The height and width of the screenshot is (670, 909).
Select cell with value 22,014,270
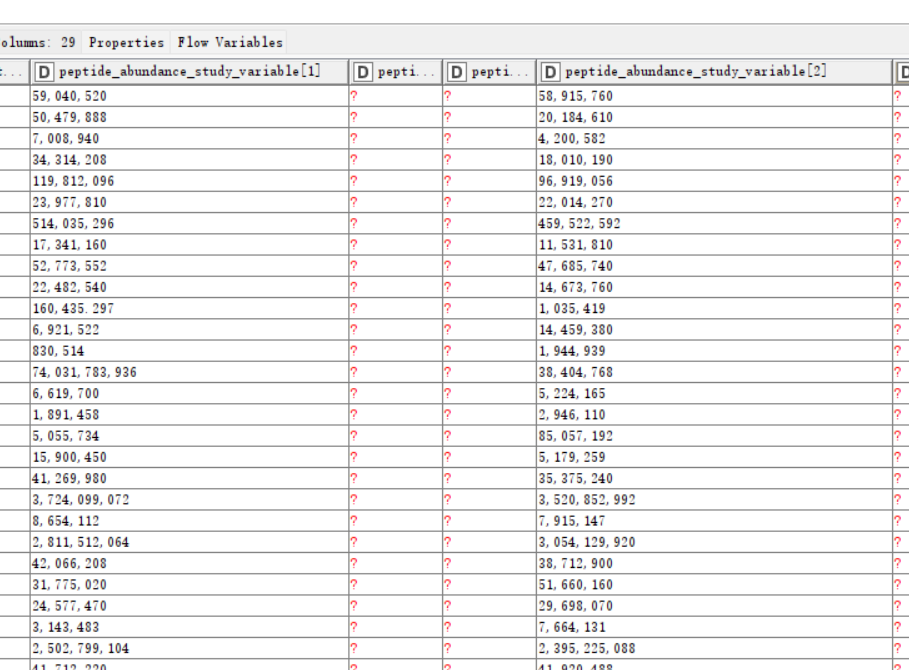[714, 202]
